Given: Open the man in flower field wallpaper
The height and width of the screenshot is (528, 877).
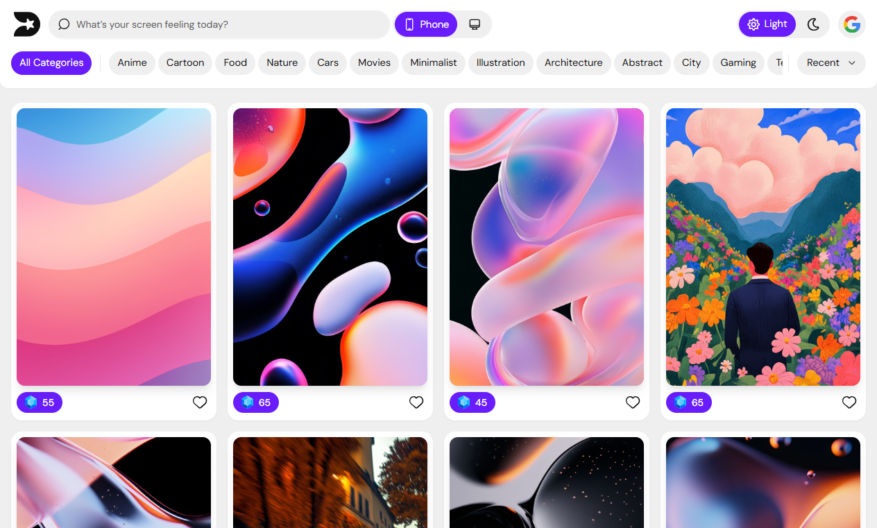Looking at the screenshot, I should pos(763,247).
